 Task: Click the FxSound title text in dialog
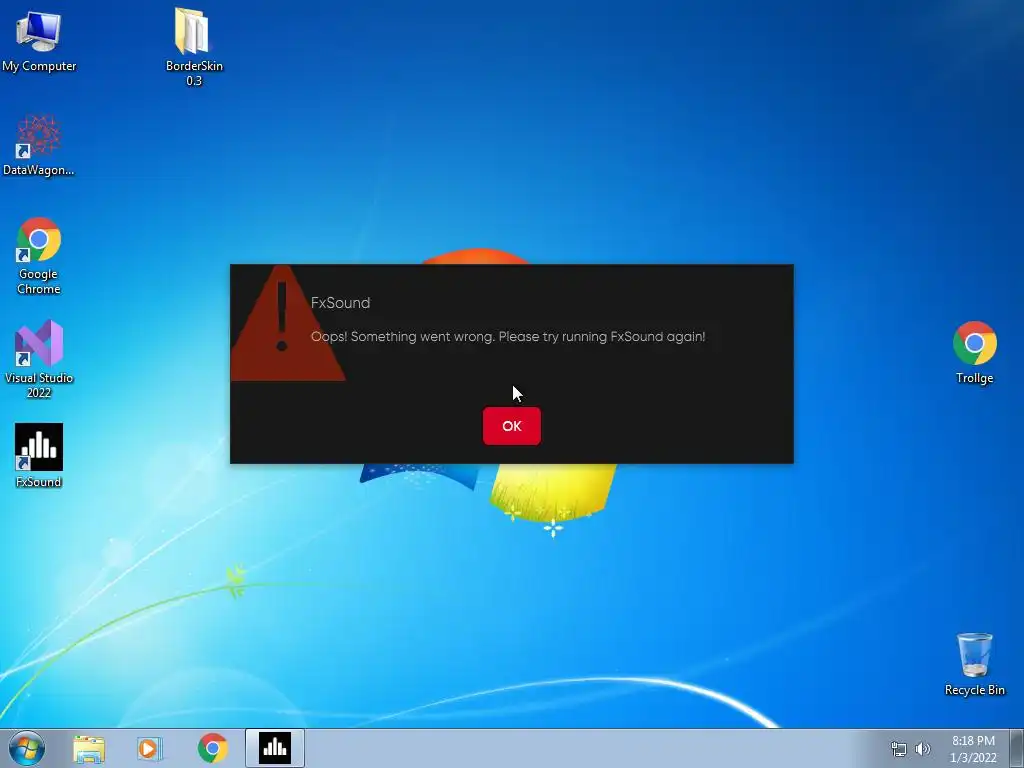(340, 303)
